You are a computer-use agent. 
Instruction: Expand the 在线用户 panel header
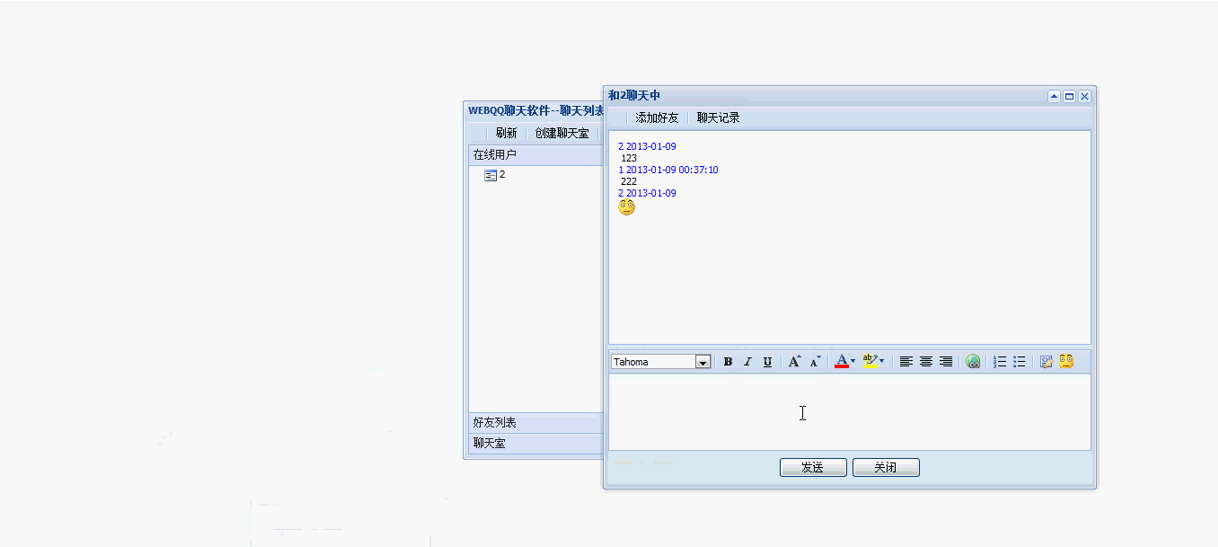tap(535, 155)
